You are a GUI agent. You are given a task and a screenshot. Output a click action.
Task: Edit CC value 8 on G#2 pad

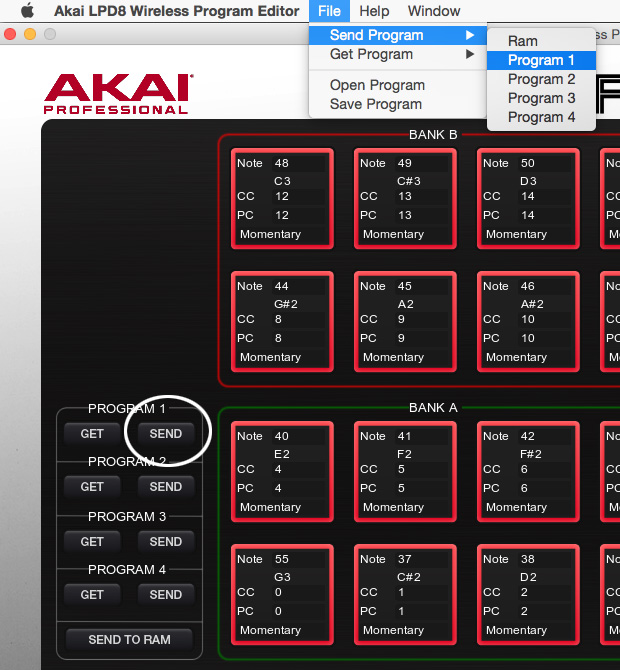tap(299, 320)
